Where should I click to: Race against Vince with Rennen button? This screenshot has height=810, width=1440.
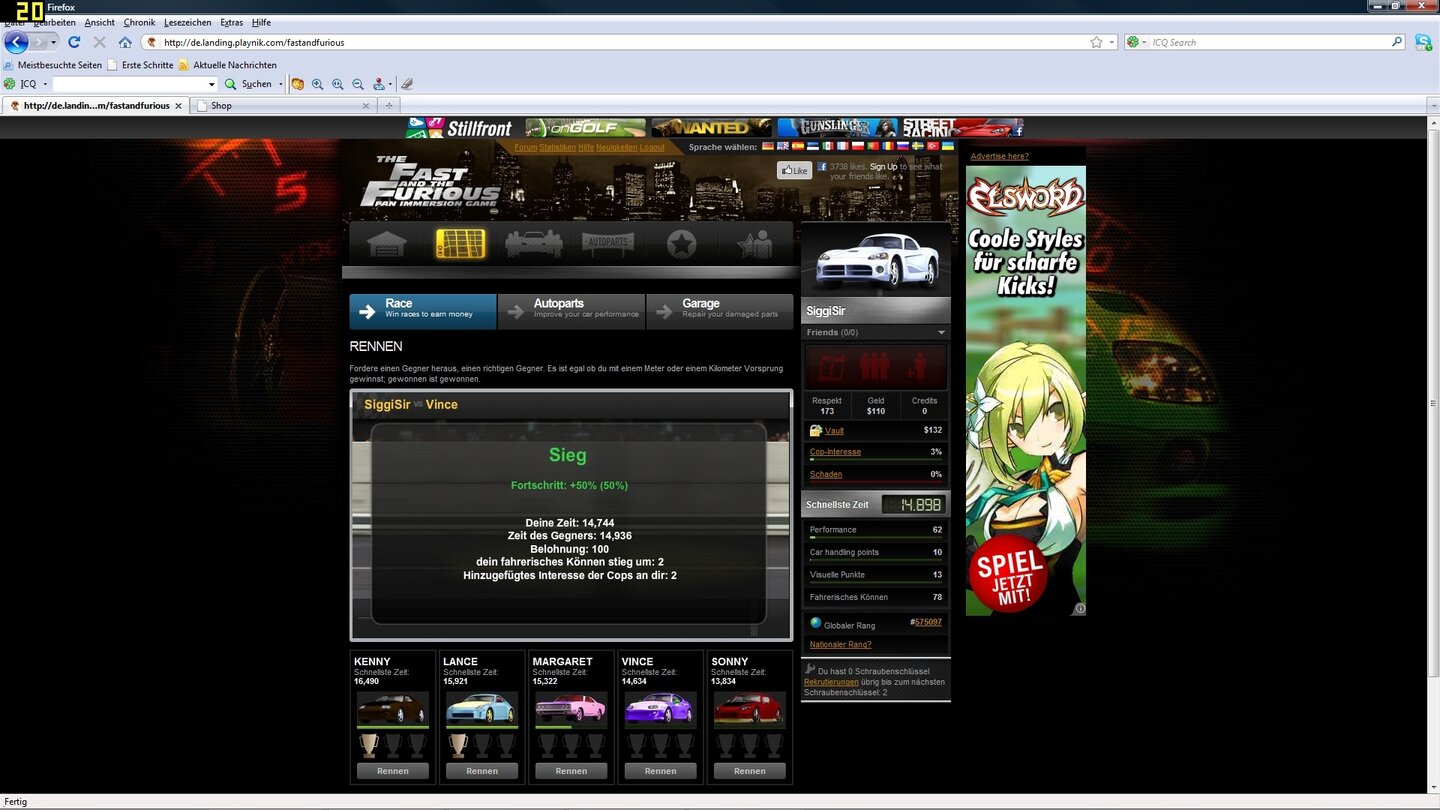click(660, 771)
